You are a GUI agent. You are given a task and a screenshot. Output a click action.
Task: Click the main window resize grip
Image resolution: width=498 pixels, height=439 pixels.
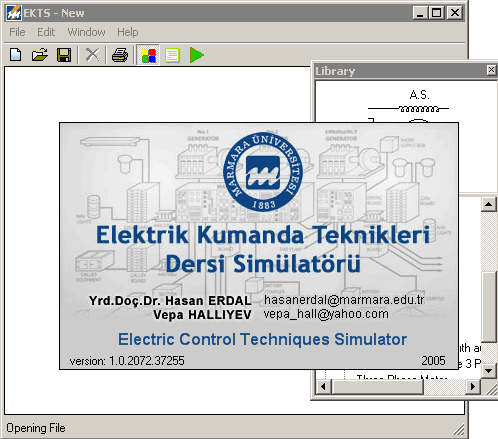tap(459, 429)
